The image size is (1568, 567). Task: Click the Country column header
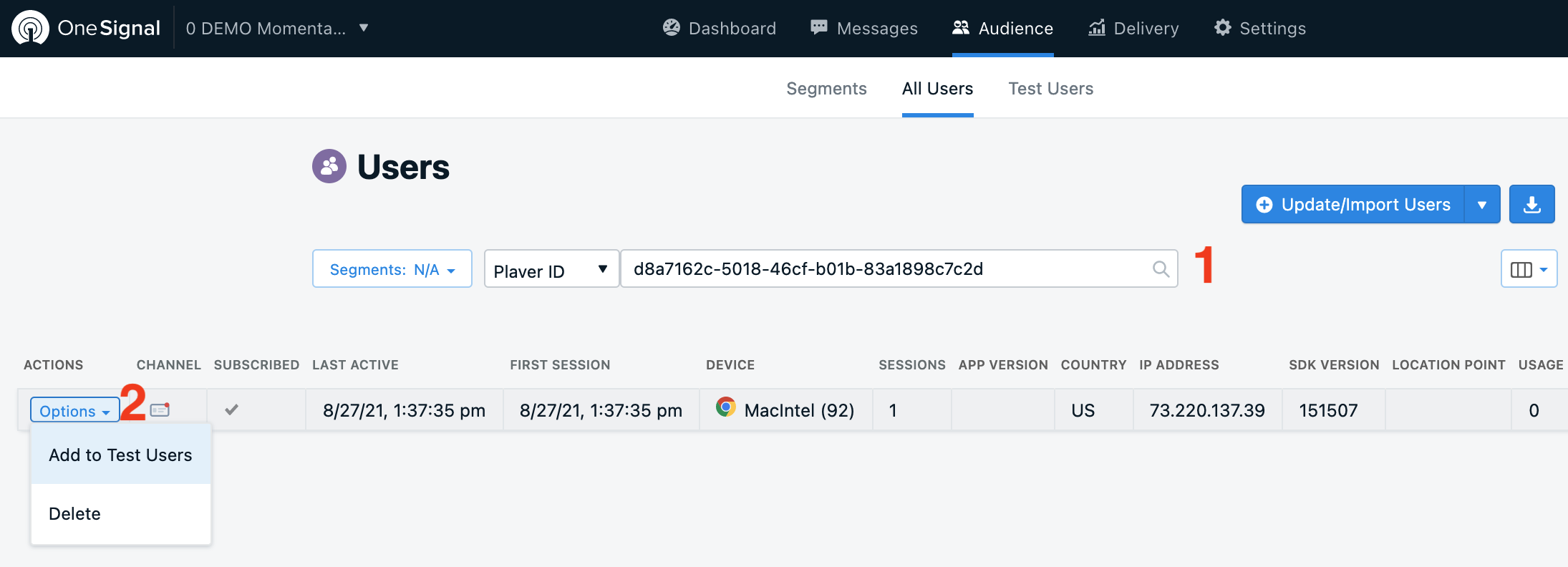coord(1093,364)
